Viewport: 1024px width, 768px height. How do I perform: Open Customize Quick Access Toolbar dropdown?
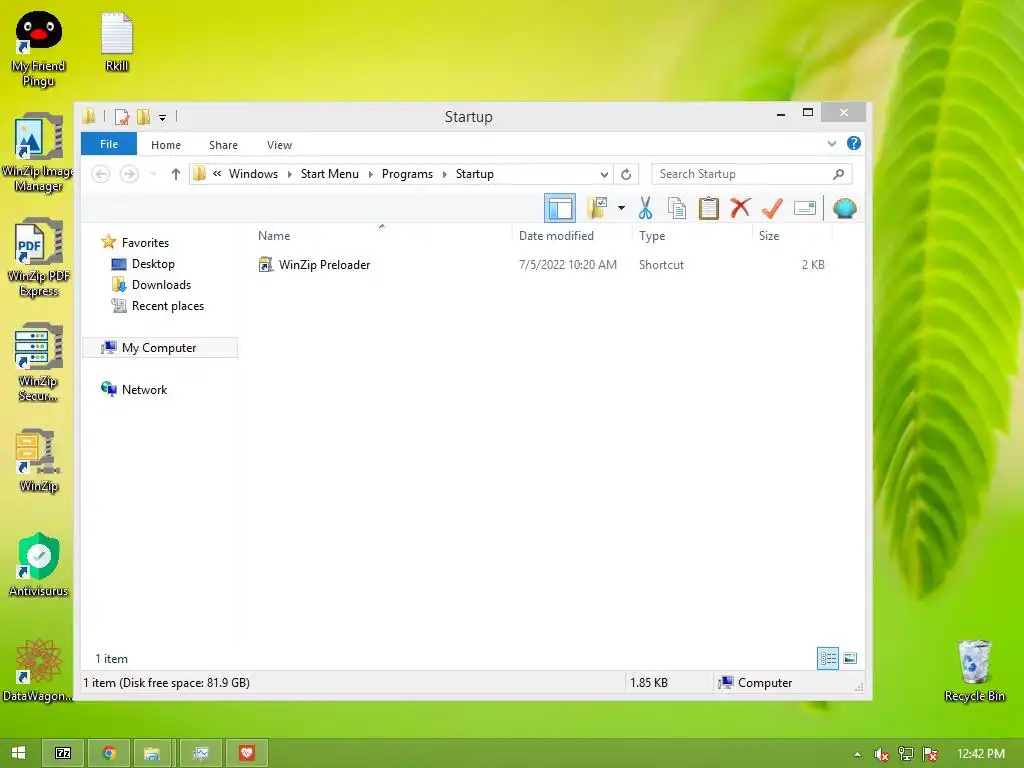pyautogui.click(x=163, y=118)
